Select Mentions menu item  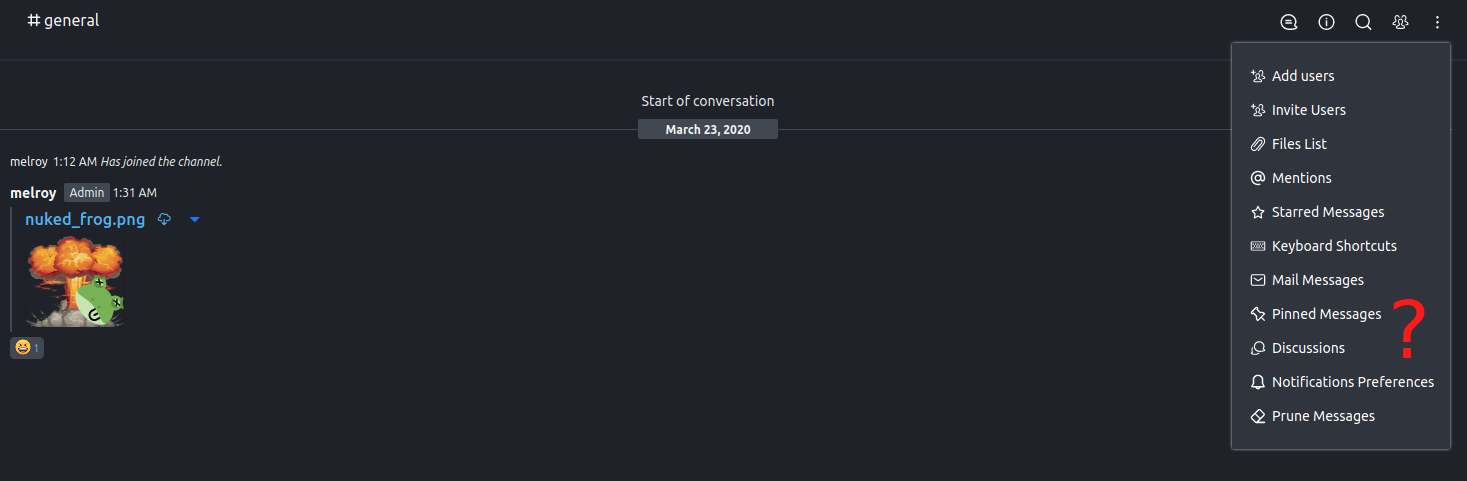click(x=1341, y=178)
